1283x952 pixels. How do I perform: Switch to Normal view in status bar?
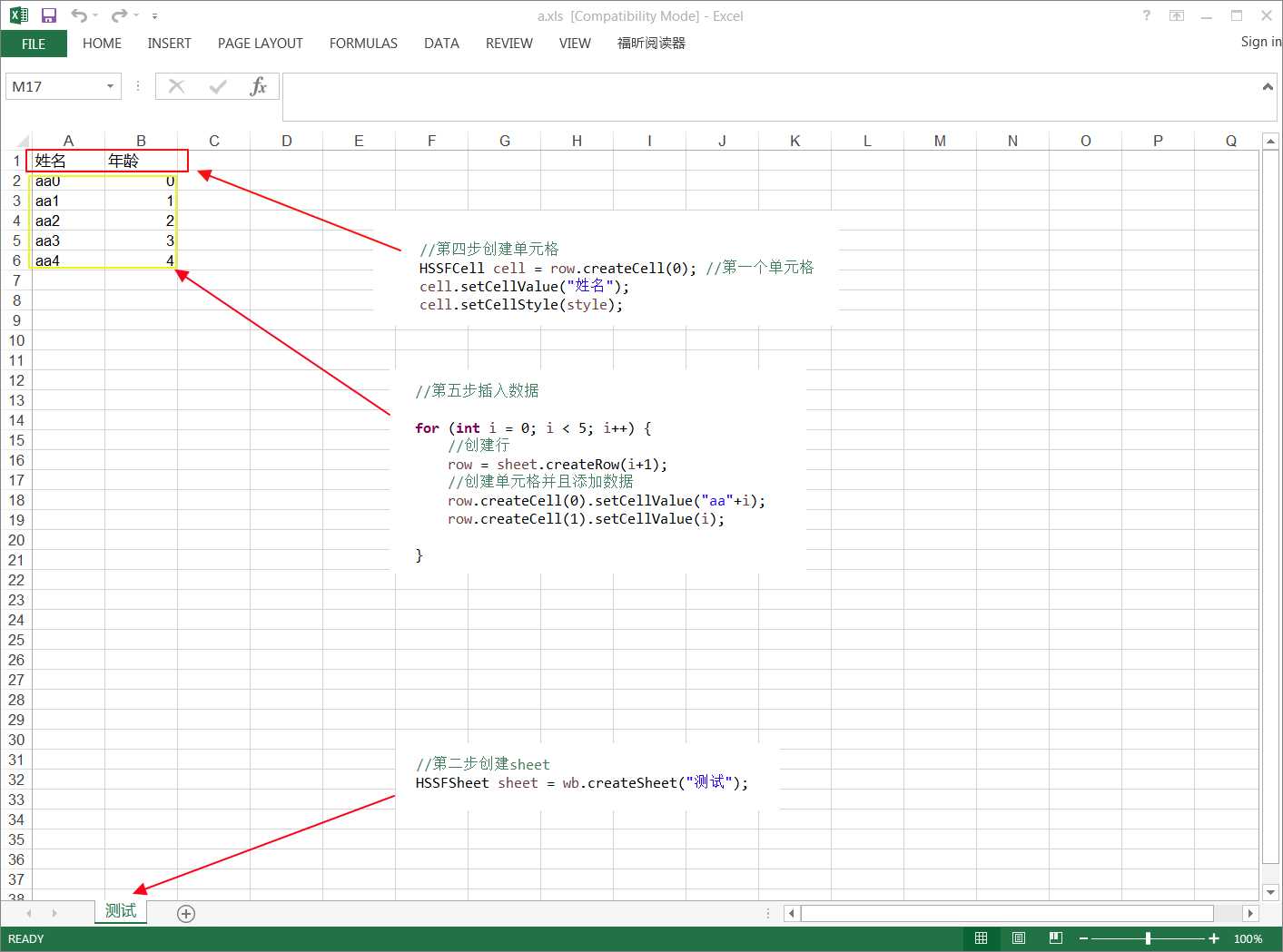click(981, 938)
